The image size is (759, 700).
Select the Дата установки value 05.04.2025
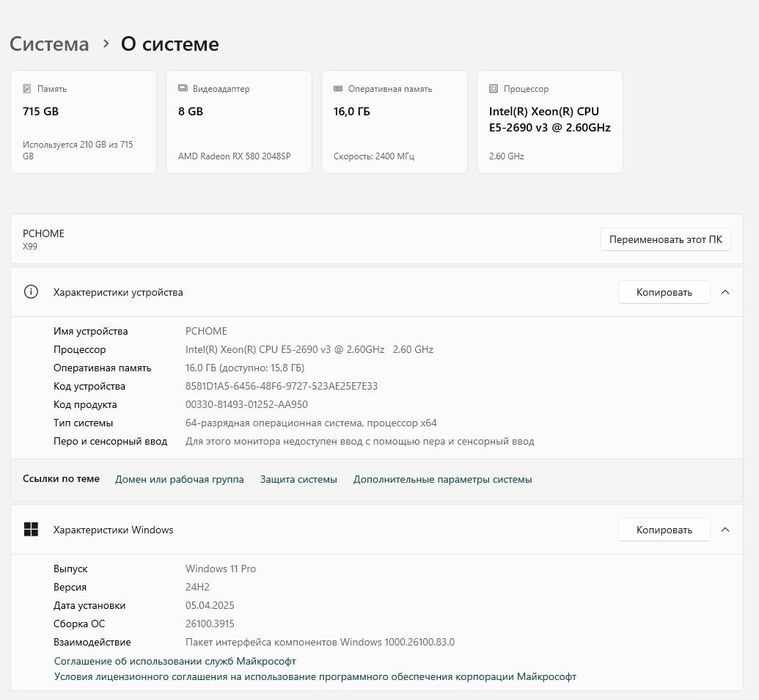tap(210, 606)
